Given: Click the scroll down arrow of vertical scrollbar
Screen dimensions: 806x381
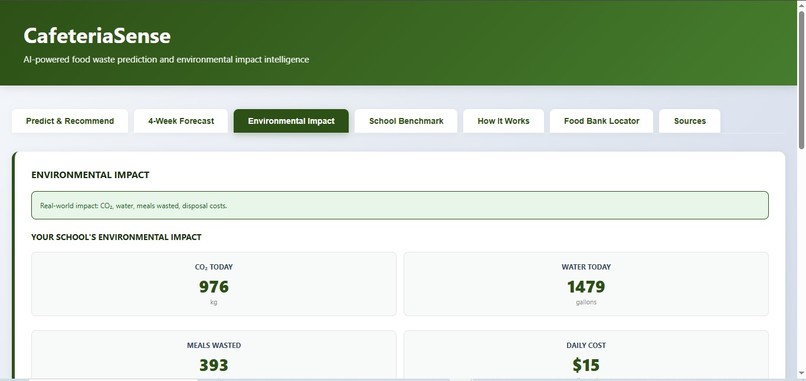Looking at the screenshot, I should 801,373.
